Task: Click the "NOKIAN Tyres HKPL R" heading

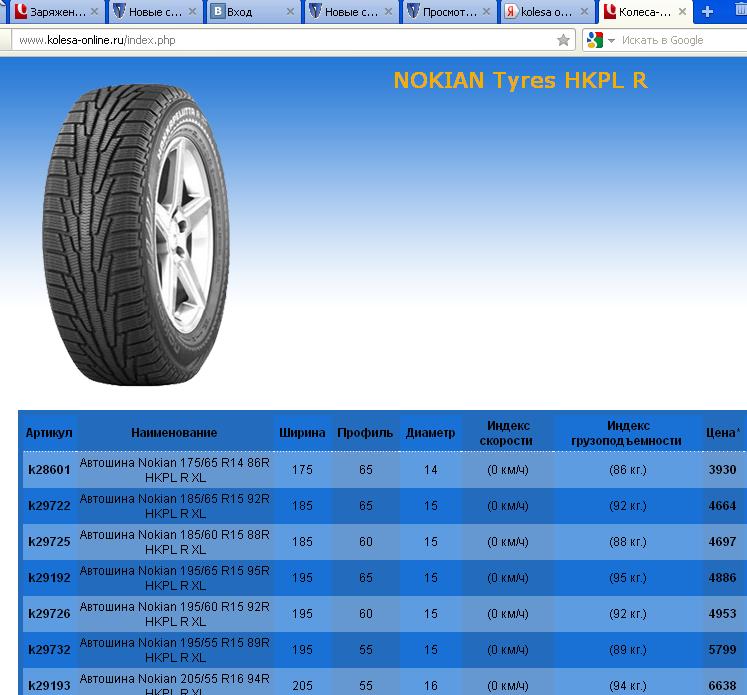Action: point(520,80)
